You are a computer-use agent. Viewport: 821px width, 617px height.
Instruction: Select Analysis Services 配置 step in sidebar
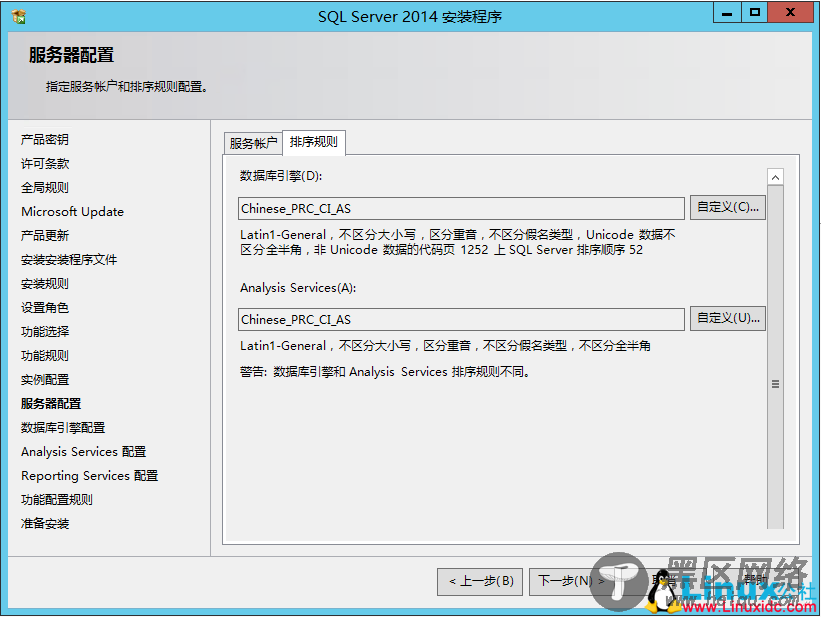tap(84, 451)
